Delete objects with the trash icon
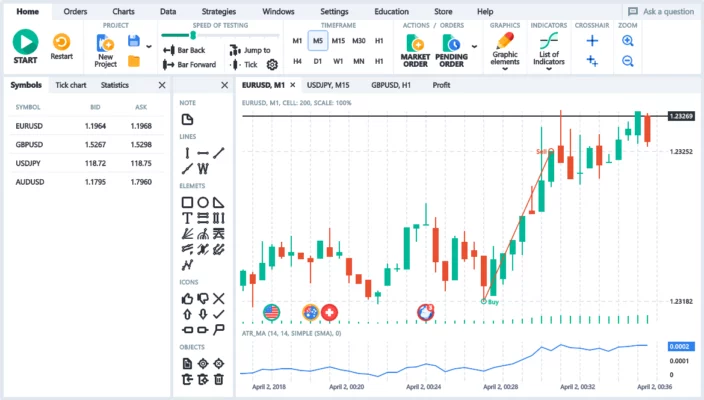The image size is (704, 400). [x=219, y=379]
